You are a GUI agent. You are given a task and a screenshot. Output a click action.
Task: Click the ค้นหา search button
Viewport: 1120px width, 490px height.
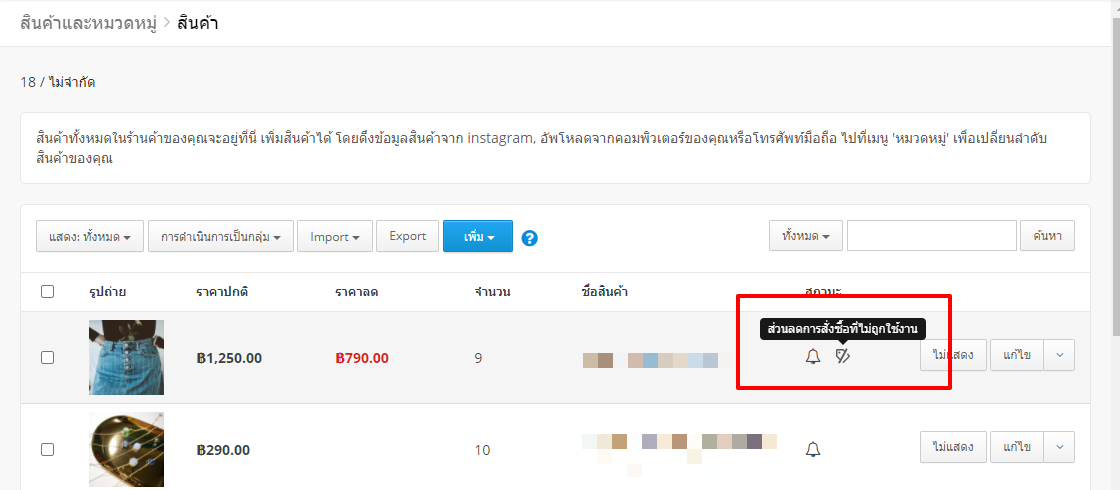(x=1048, y=236)
